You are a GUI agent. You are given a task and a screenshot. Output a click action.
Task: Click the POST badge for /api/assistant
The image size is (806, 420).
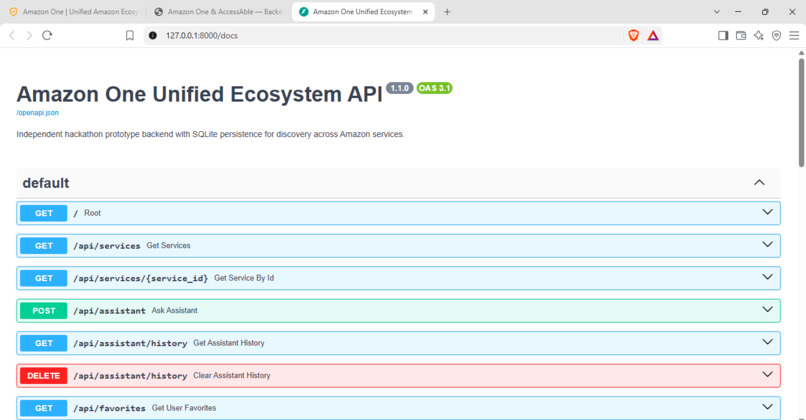coord(44,311)
